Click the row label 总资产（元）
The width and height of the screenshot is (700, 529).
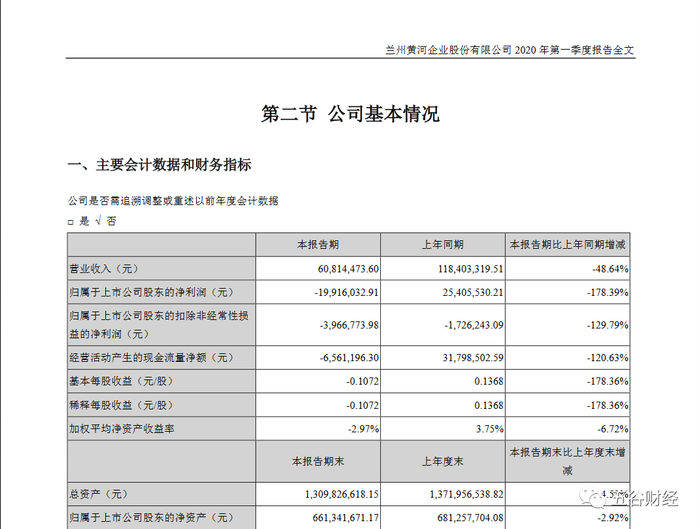tap(99, 494)
